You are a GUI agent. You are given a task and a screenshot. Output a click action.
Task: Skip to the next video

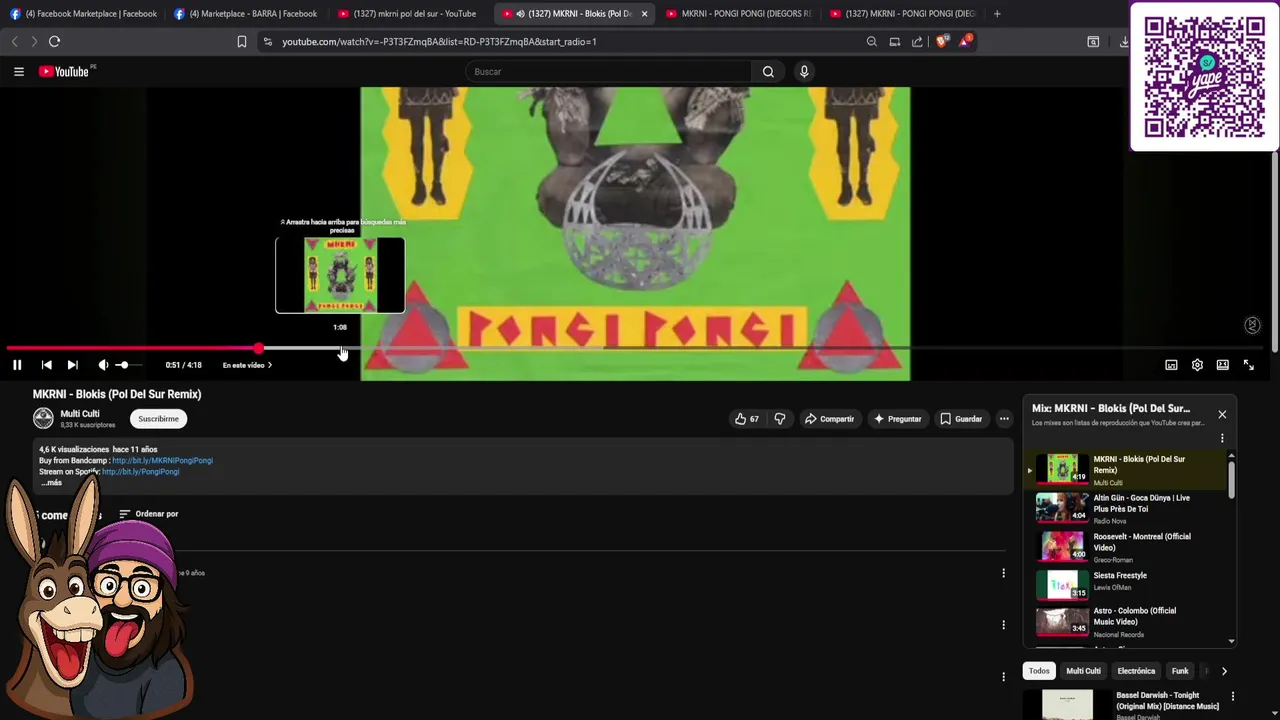tap(72, 365)
